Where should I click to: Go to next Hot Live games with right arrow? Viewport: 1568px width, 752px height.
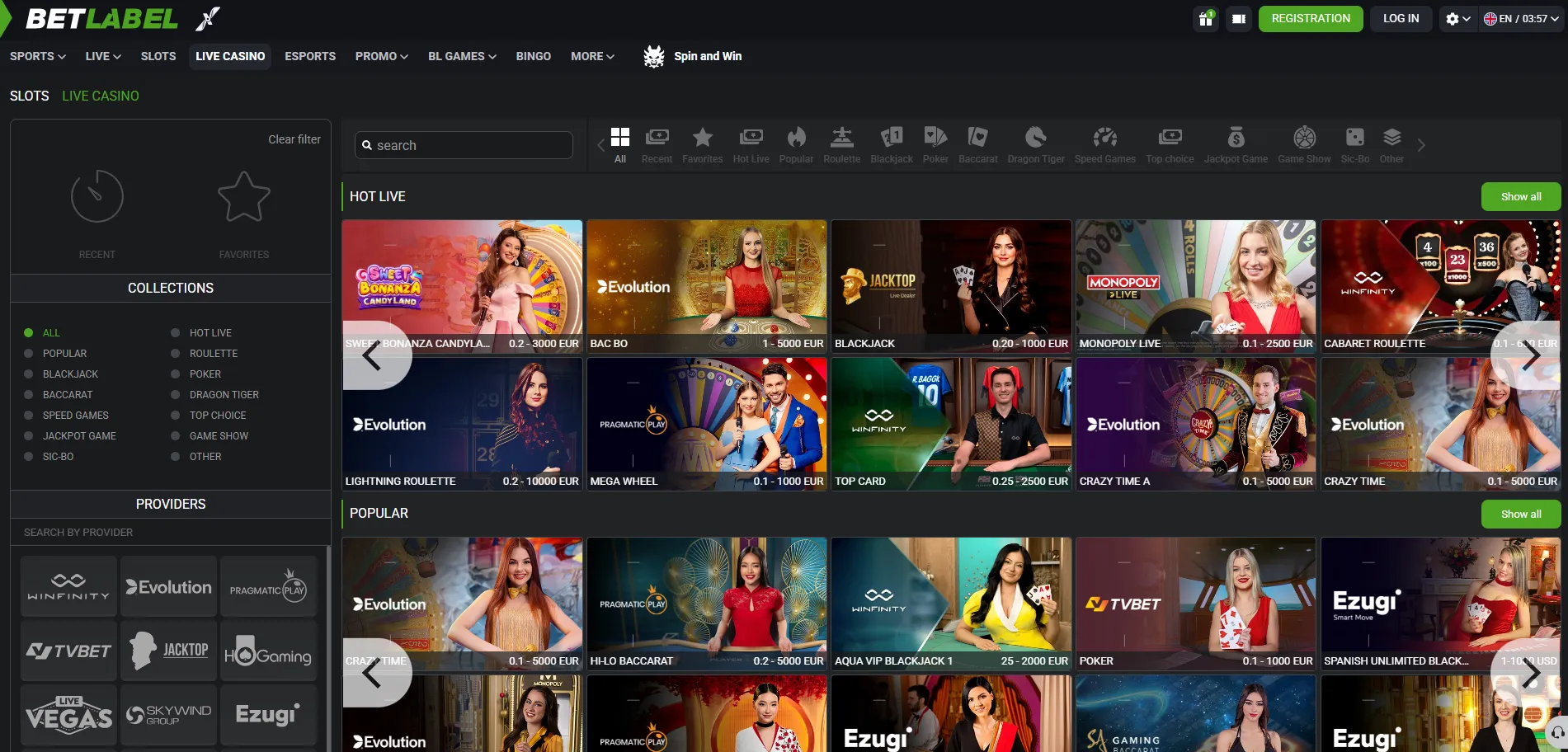click(x=1532, y=355)
